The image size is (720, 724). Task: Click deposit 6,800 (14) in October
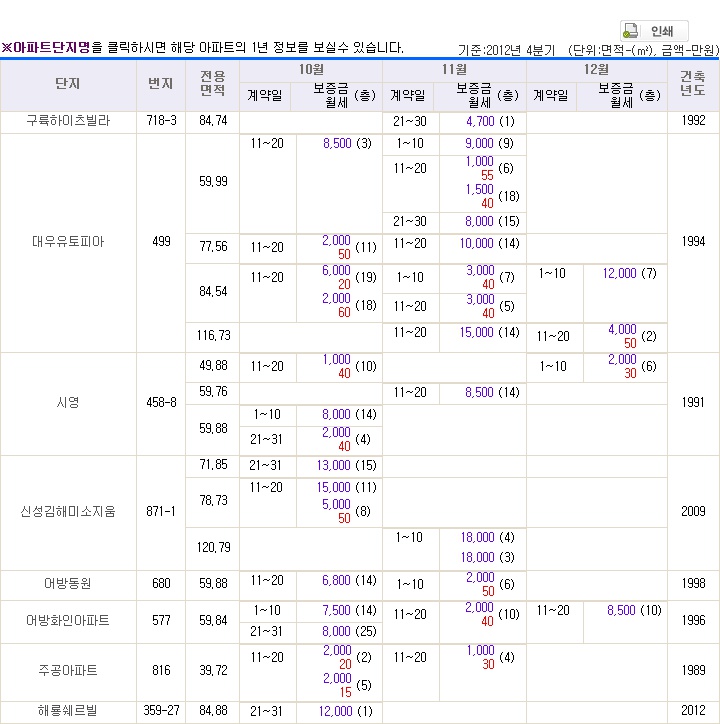pos(349,580)
